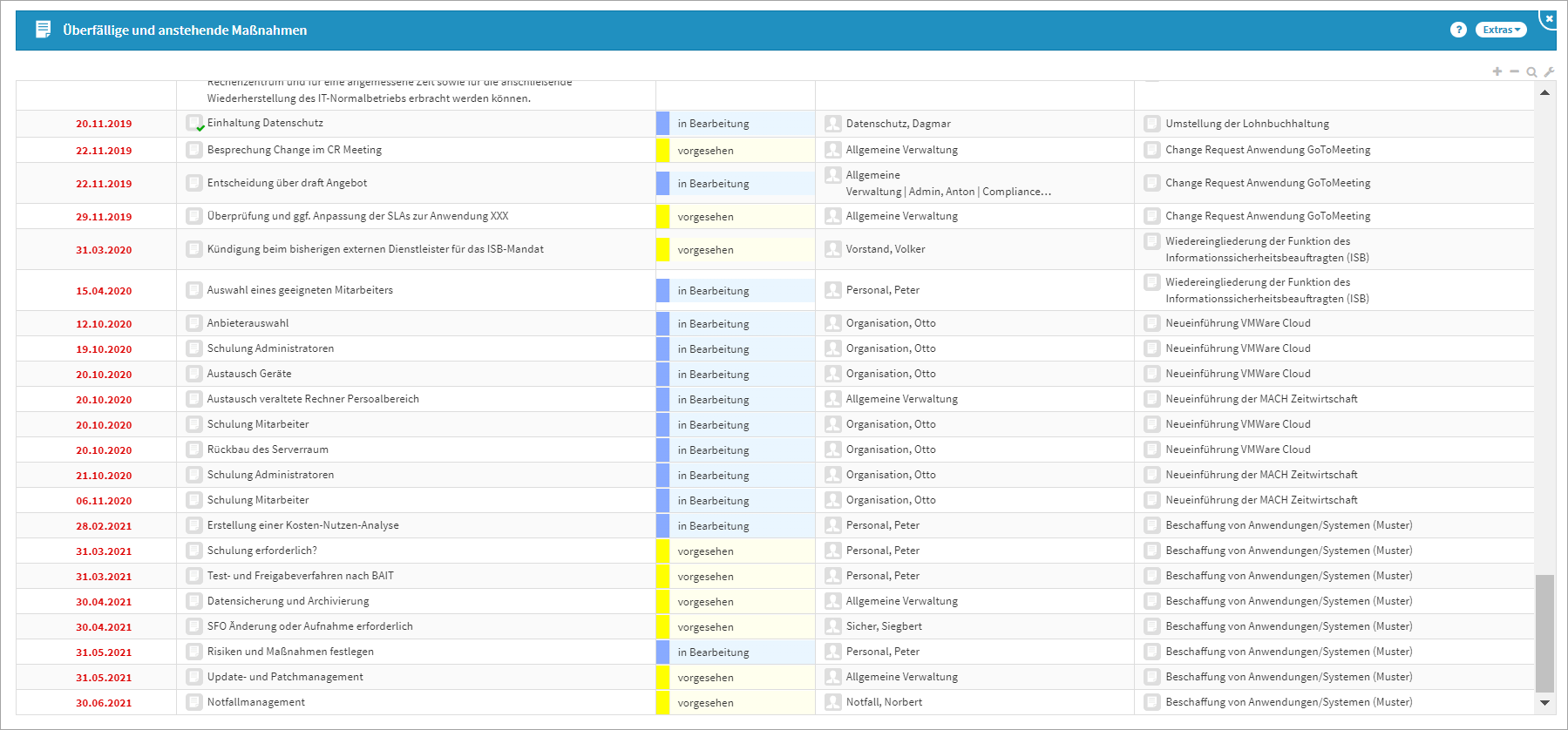Click the document icon beside the title
Viewport: 1568px width, 730px height.
(x=43, y=30)
